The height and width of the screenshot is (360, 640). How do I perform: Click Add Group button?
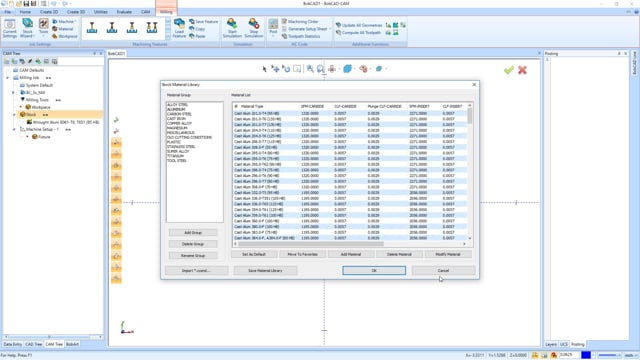coord(193,233)
